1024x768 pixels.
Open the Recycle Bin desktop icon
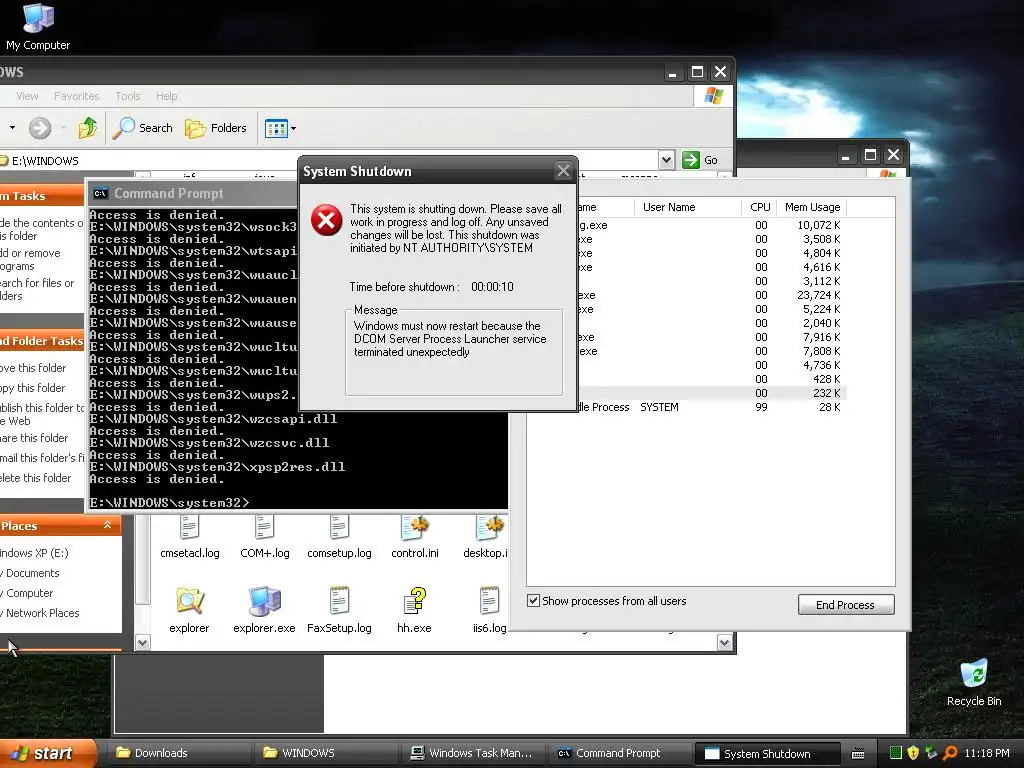pyautogui.click(x=974, y=682)
